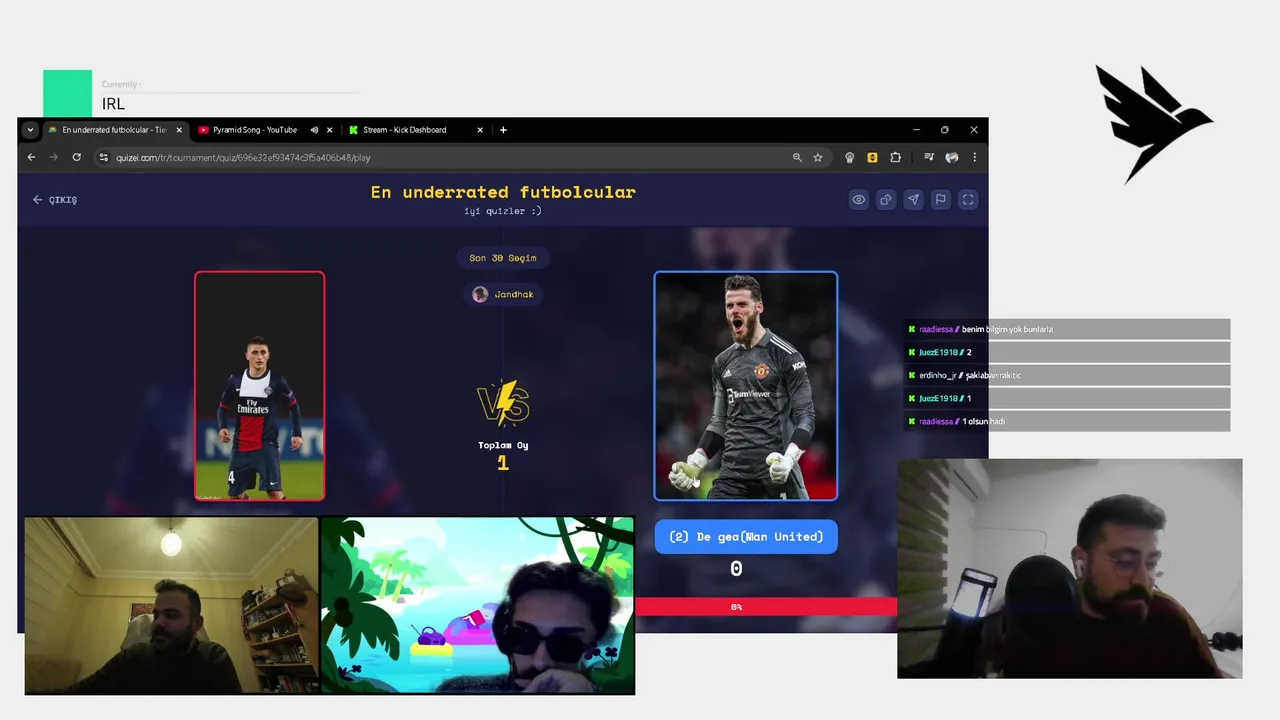This screenshot has height=720, width=1280.
Task: Reload the quizei page
Action: [x=76, y=157]
